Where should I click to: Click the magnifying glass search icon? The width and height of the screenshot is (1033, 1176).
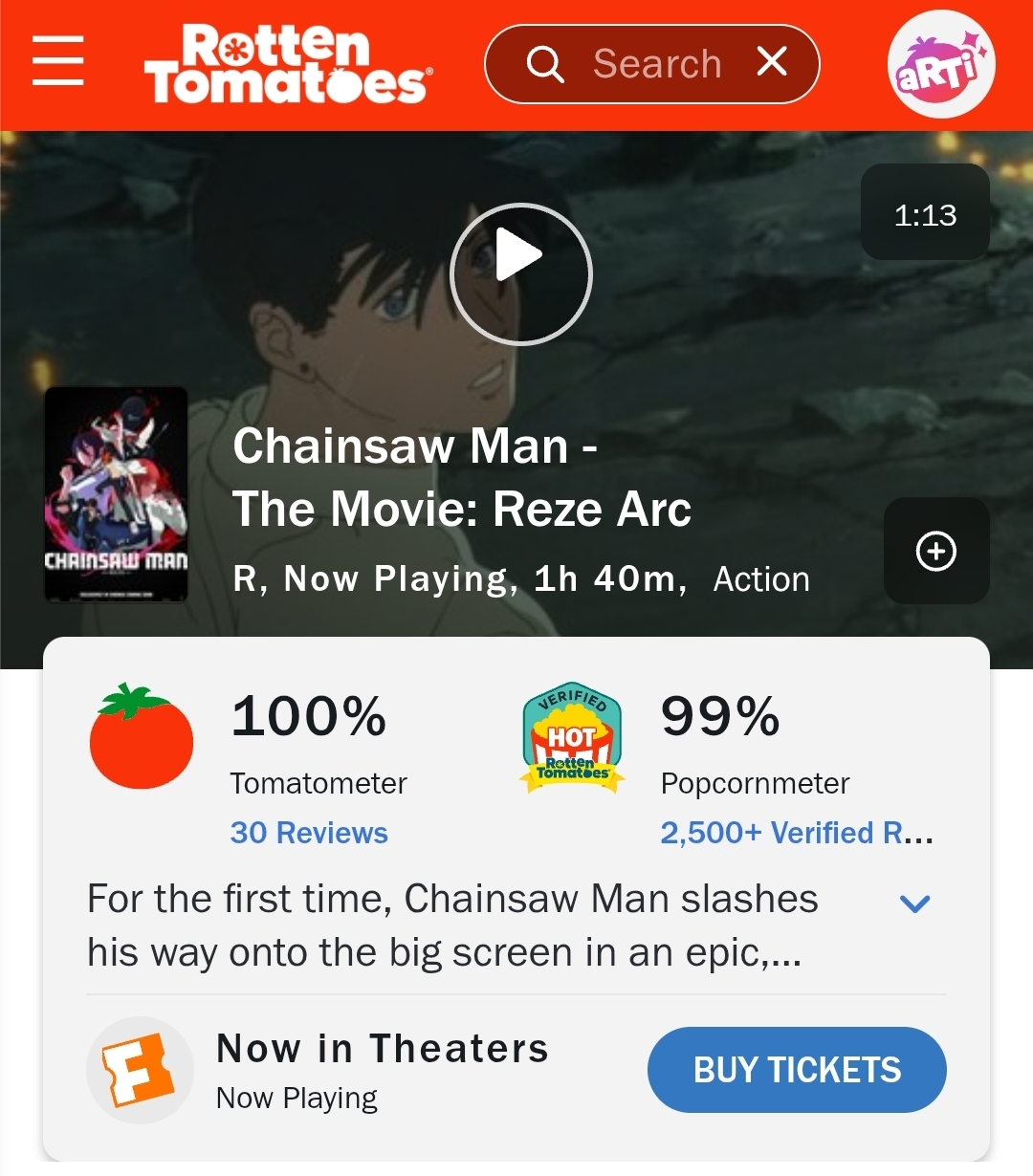click(545, 64)
